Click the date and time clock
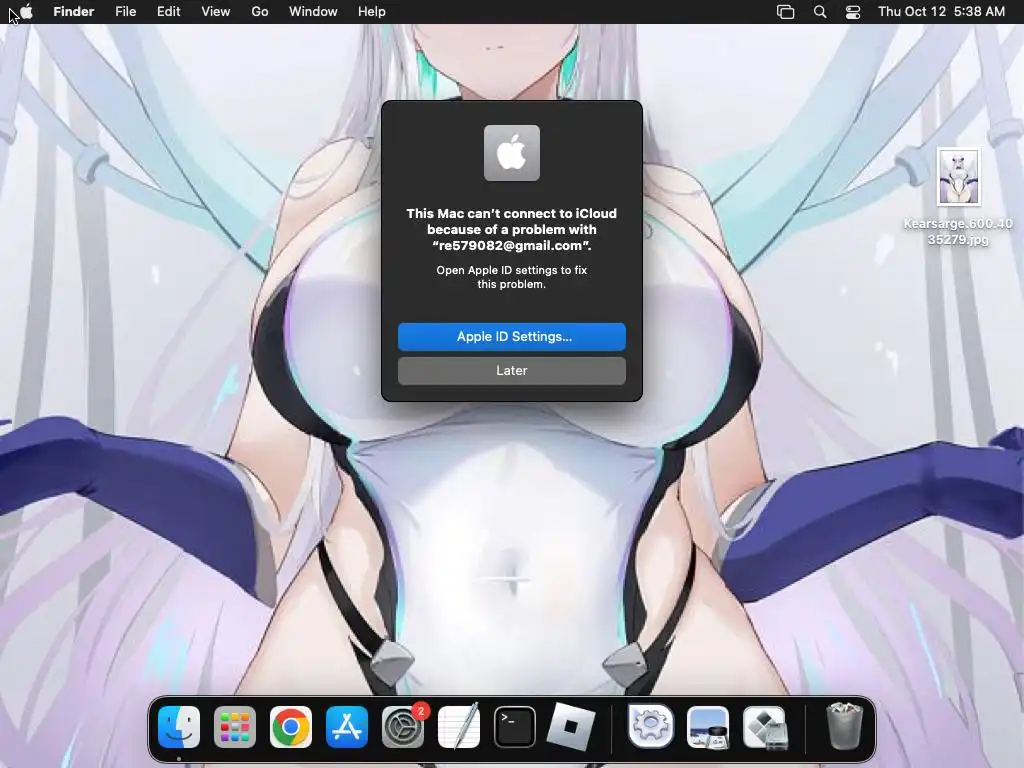 (941, 12)
